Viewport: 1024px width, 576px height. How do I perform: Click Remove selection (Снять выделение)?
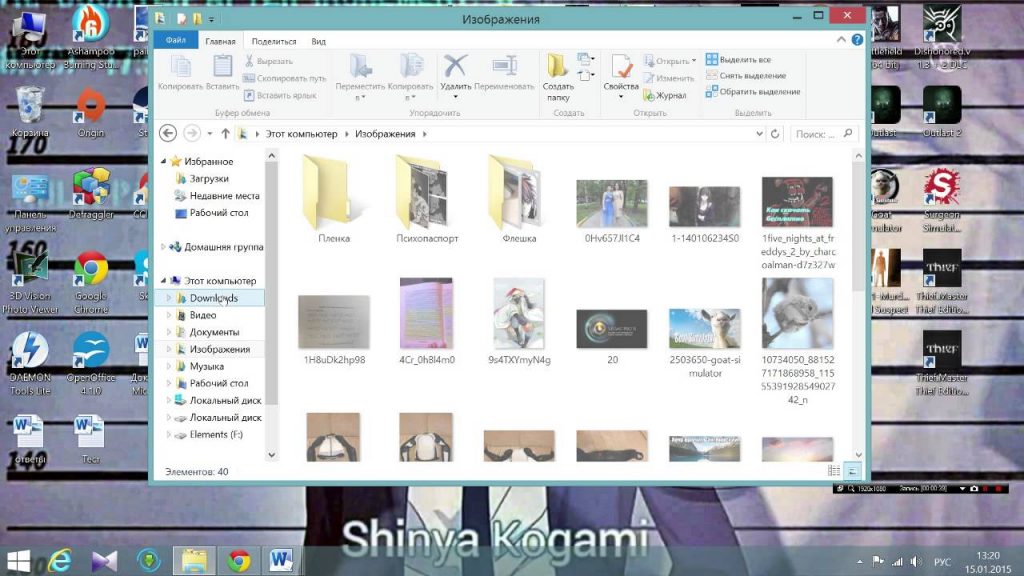[x=746, y=76]
